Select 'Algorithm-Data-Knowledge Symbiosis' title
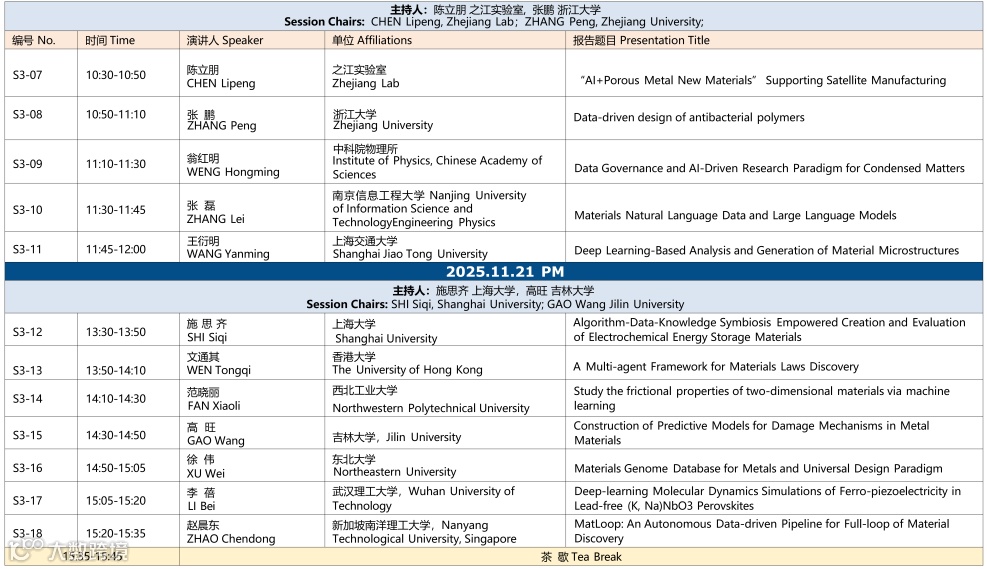 click(769, 330)
